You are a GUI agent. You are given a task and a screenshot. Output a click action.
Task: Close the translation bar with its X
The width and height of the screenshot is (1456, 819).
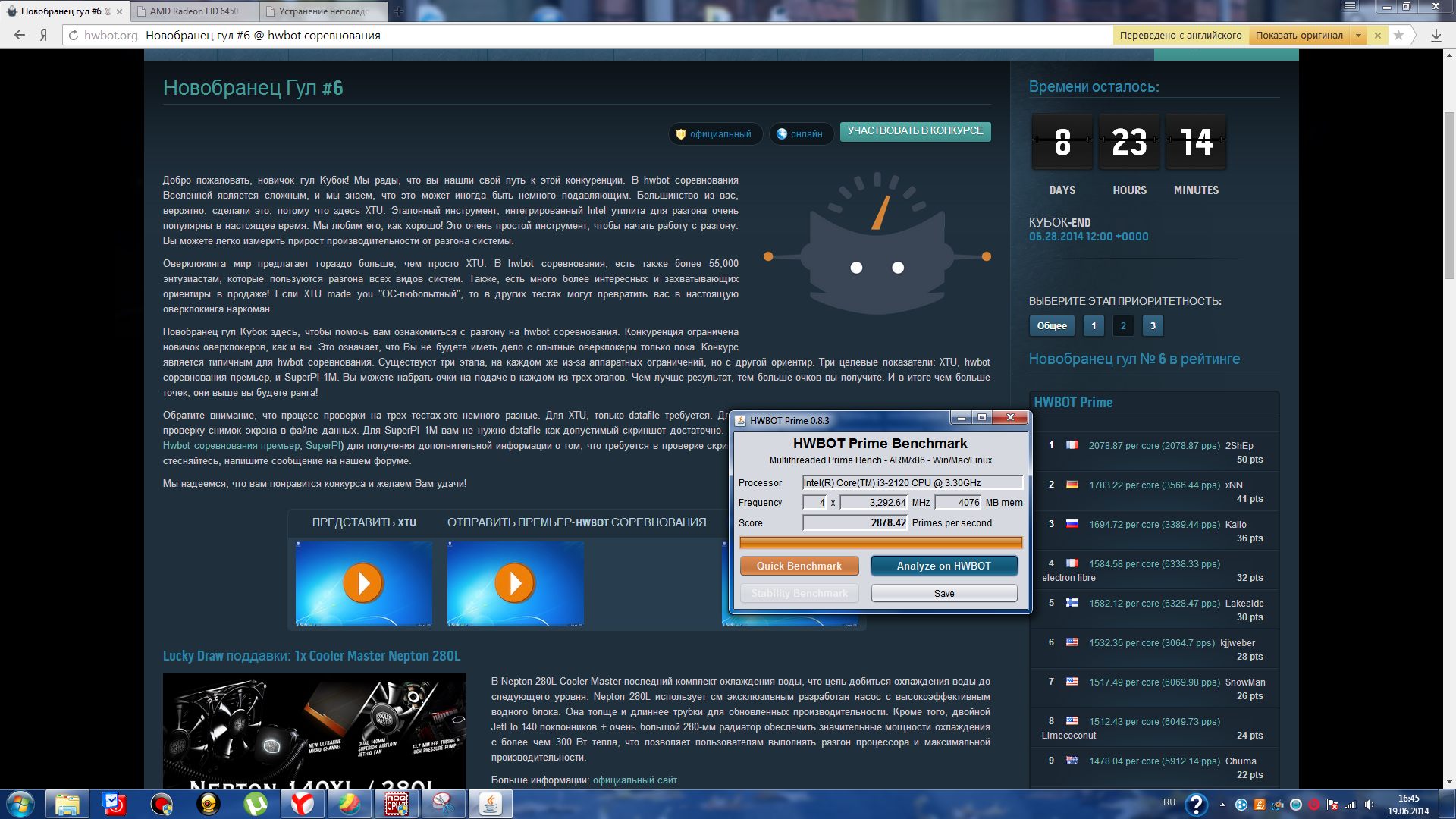pyautogui.click(x=1378, y=35)
